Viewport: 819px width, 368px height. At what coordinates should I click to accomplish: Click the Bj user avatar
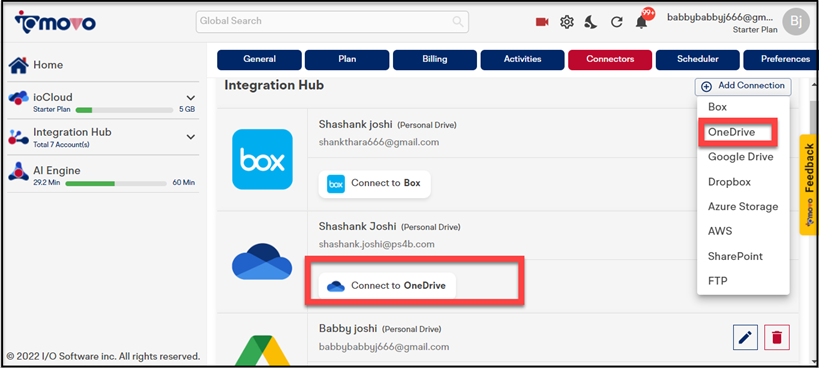[x=796, y=22]
